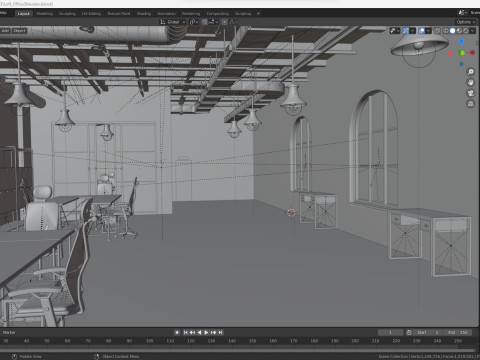Click the negative Z axis gizmo dot
This screenshot has height=360, width=480.
tap(461, 64)
